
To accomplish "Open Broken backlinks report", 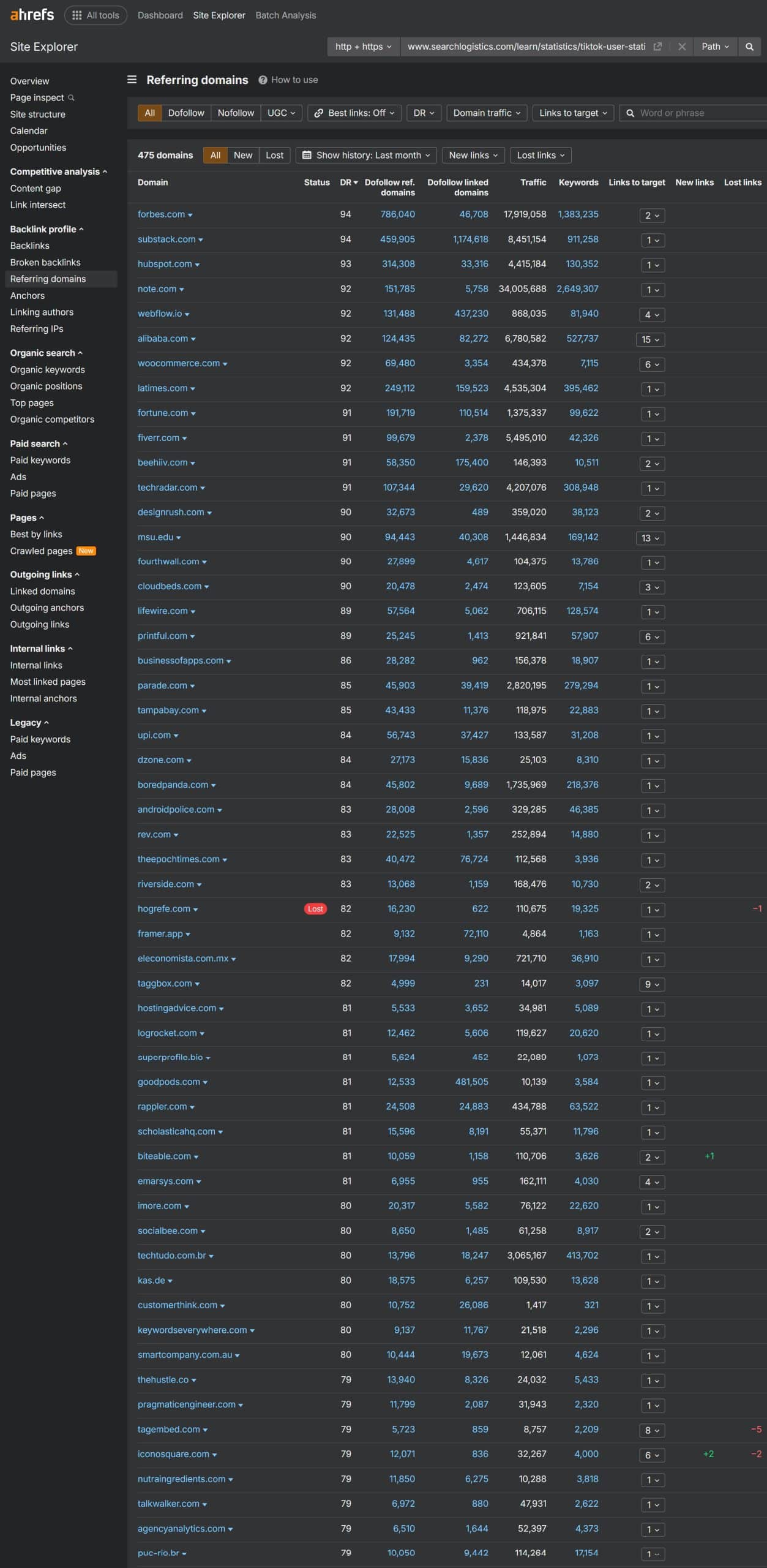I will pyautogui.click(x=45, y=262).
